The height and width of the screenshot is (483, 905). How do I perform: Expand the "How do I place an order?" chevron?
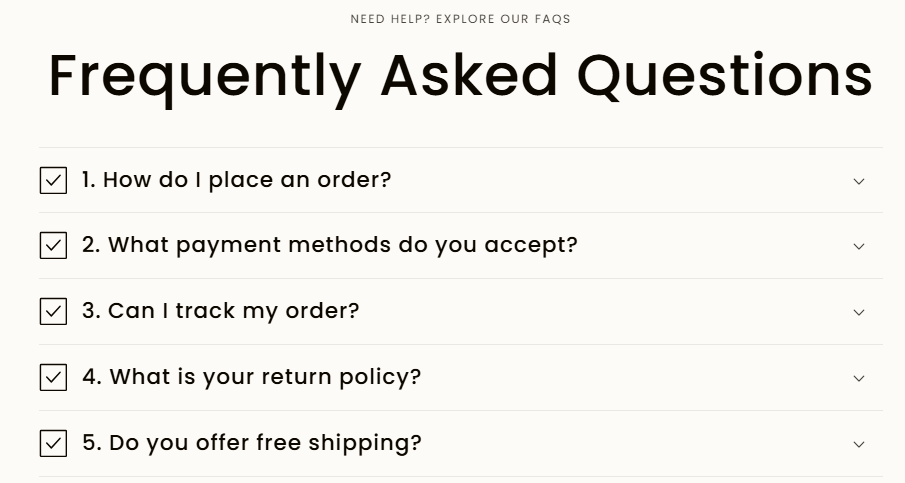(x=858, y=181)
